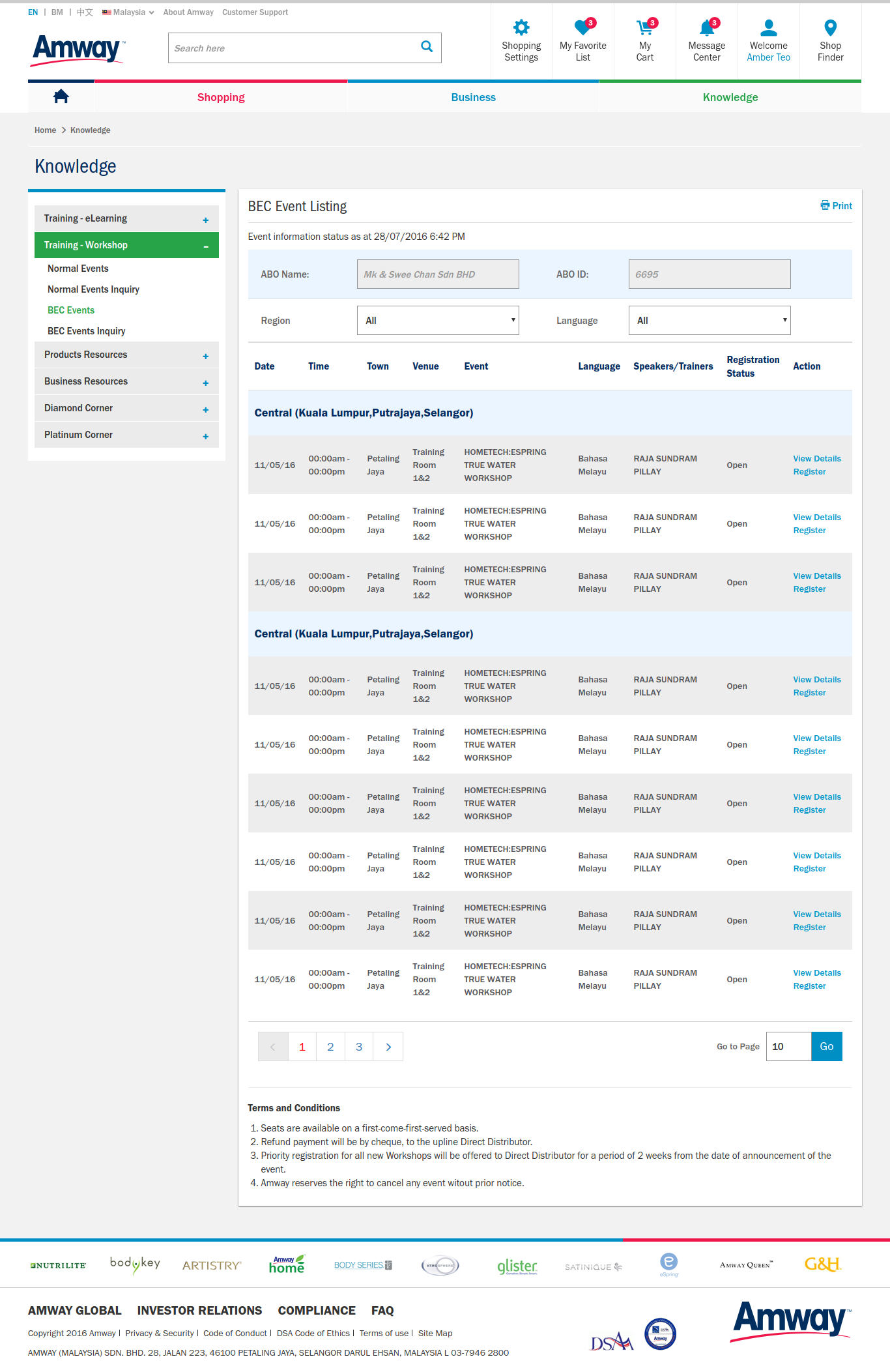Viewport: 890px width, 1372px height.
Task: Open My Favorite List heart icon
Action: pyautogui.click(x=583, y=27)
